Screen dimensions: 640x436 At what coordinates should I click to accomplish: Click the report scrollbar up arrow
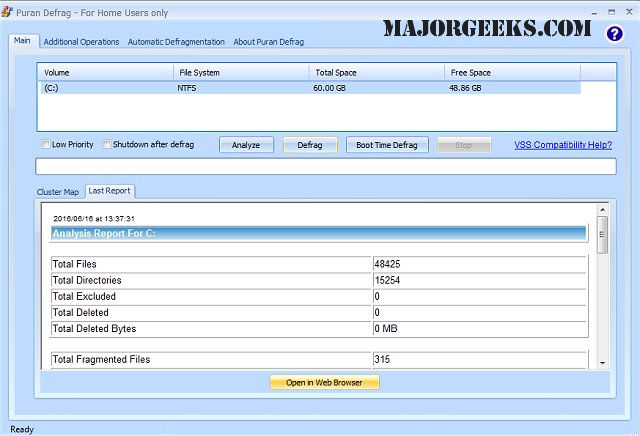[x=602, y=209]
